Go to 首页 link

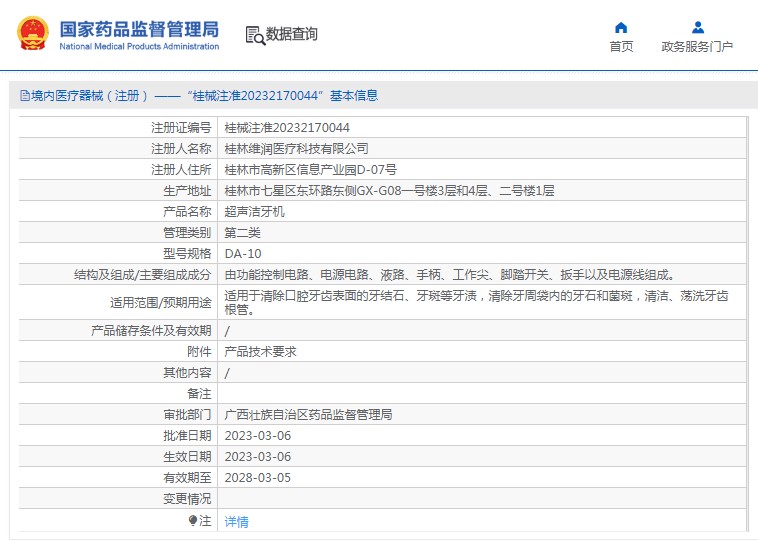point(621,46)
